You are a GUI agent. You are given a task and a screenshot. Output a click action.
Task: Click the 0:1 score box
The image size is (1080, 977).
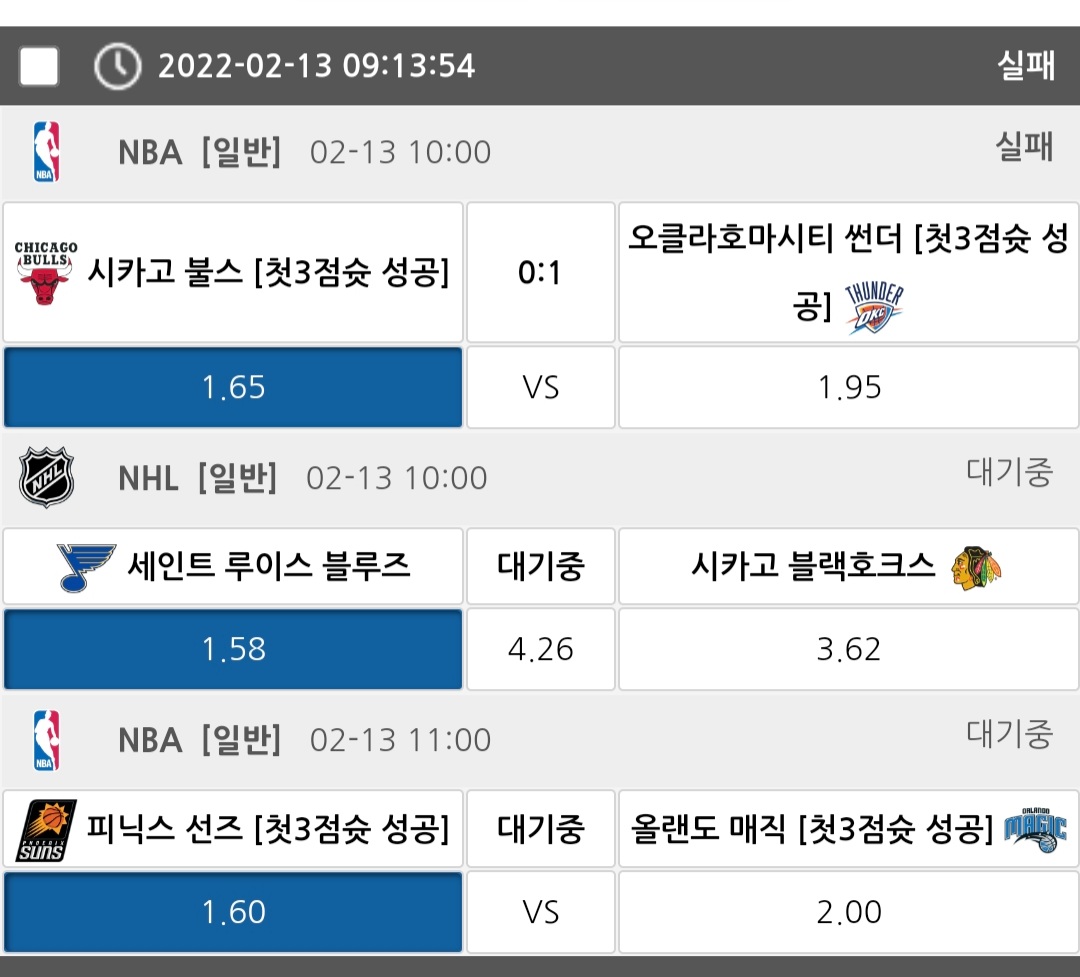(540, 273)
